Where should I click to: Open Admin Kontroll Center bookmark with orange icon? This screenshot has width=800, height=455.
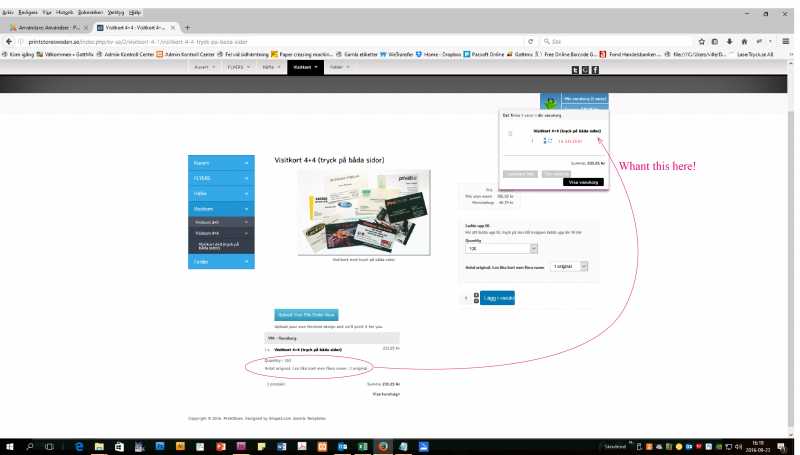pyautogui.click(x=185, y=54)
